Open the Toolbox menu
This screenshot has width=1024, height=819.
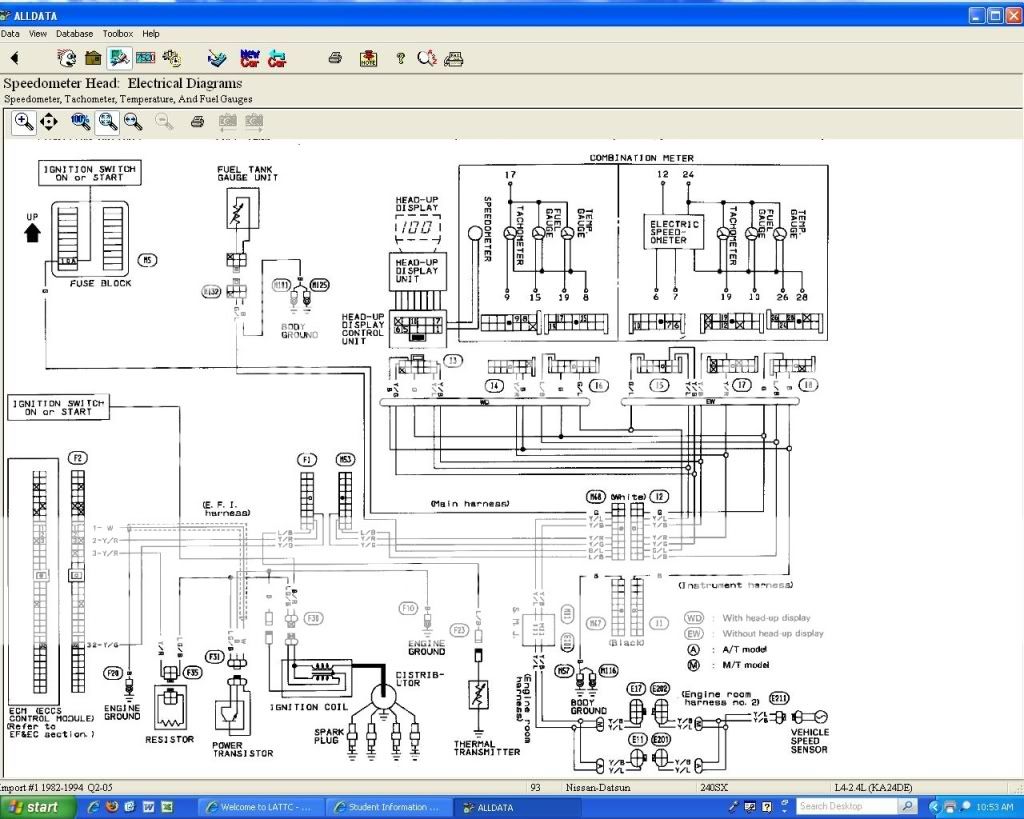(x=117, y=33)
